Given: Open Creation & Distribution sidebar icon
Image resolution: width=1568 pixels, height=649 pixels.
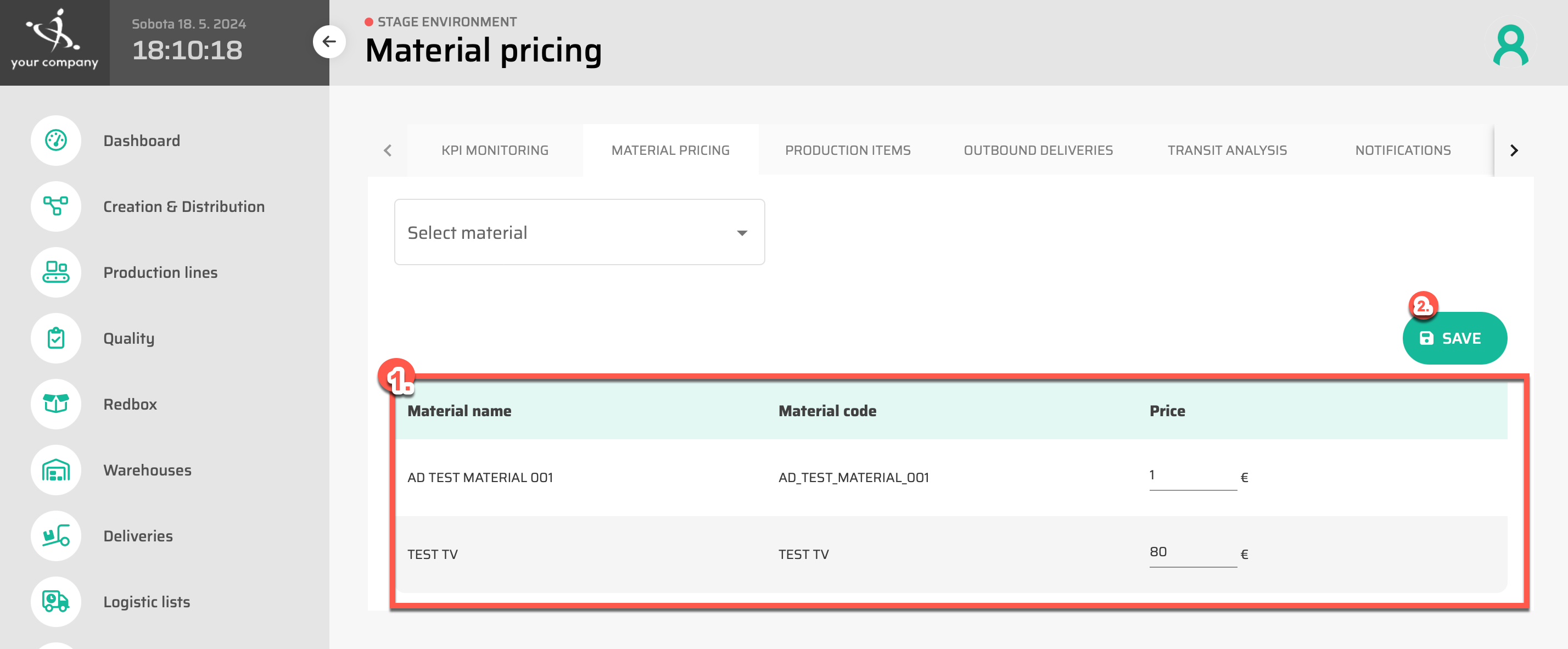Looking at the screenshot, I should click(55, 206).
